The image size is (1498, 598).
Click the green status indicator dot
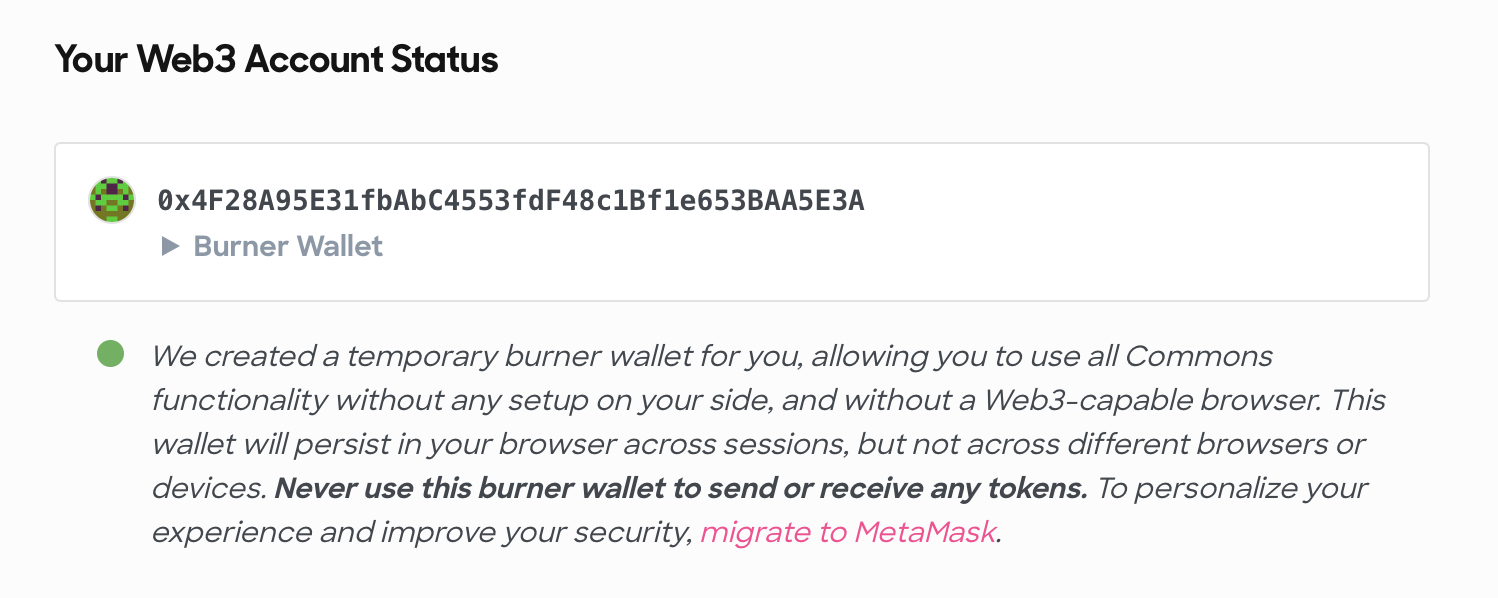pyautogui.click(x=110, y=354)
